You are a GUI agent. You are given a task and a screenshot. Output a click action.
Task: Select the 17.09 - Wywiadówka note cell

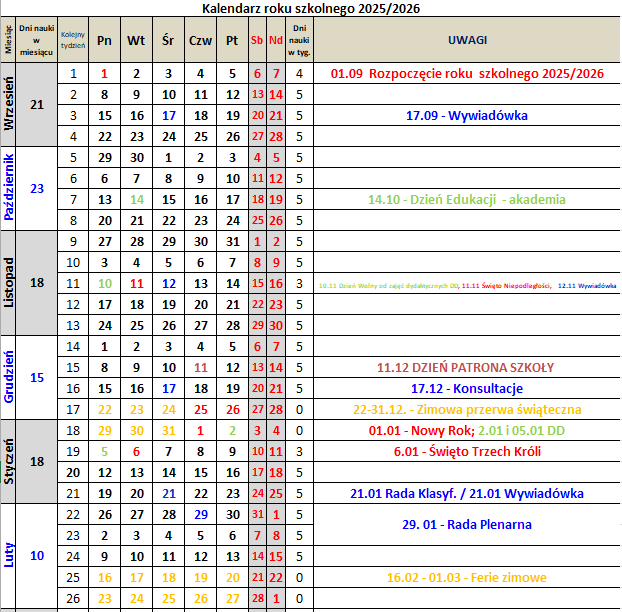point(467,115)
